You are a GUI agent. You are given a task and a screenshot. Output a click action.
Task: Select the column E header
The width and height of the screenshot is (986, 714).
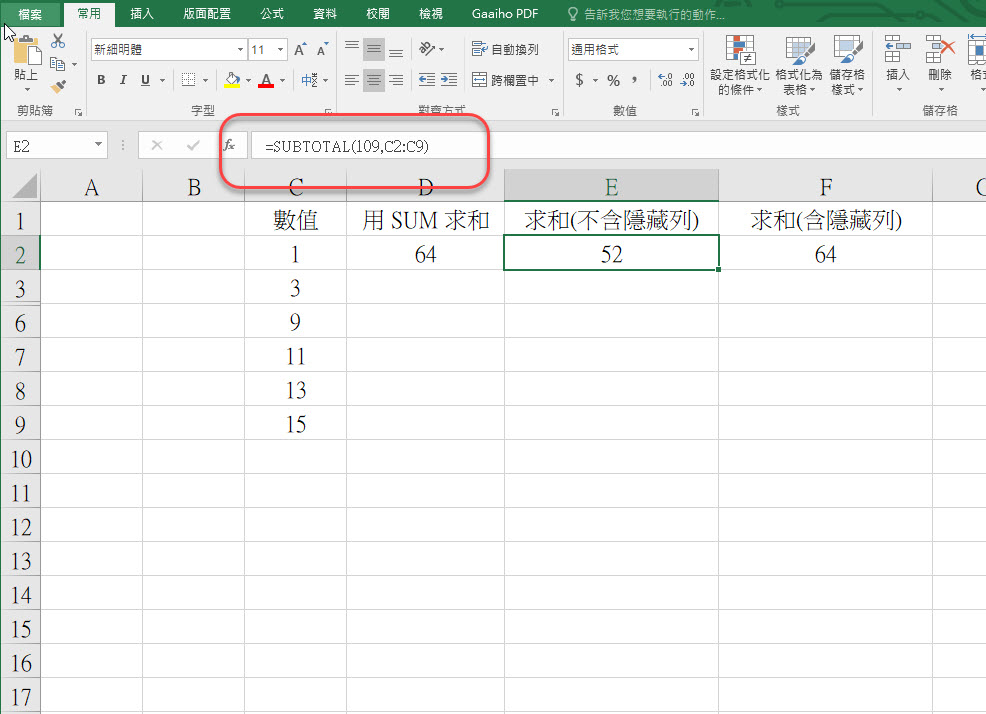pyautogui.click(x=611, y=187)
